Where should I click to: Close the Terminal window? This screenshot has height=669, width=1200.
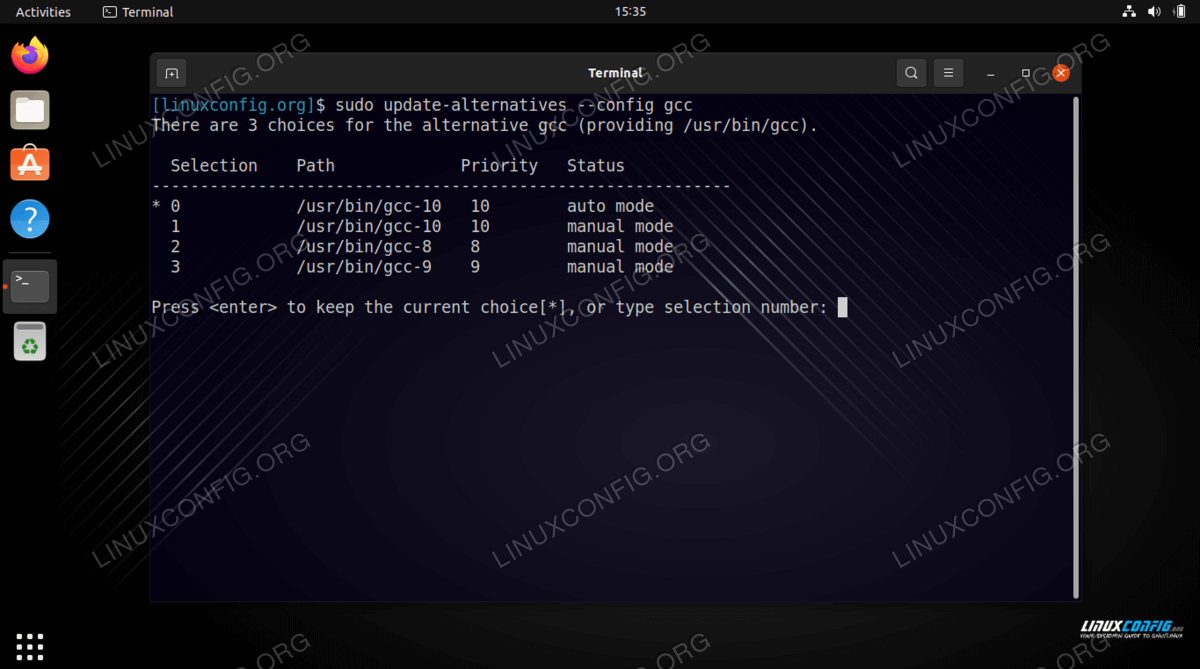[1061, 73]
